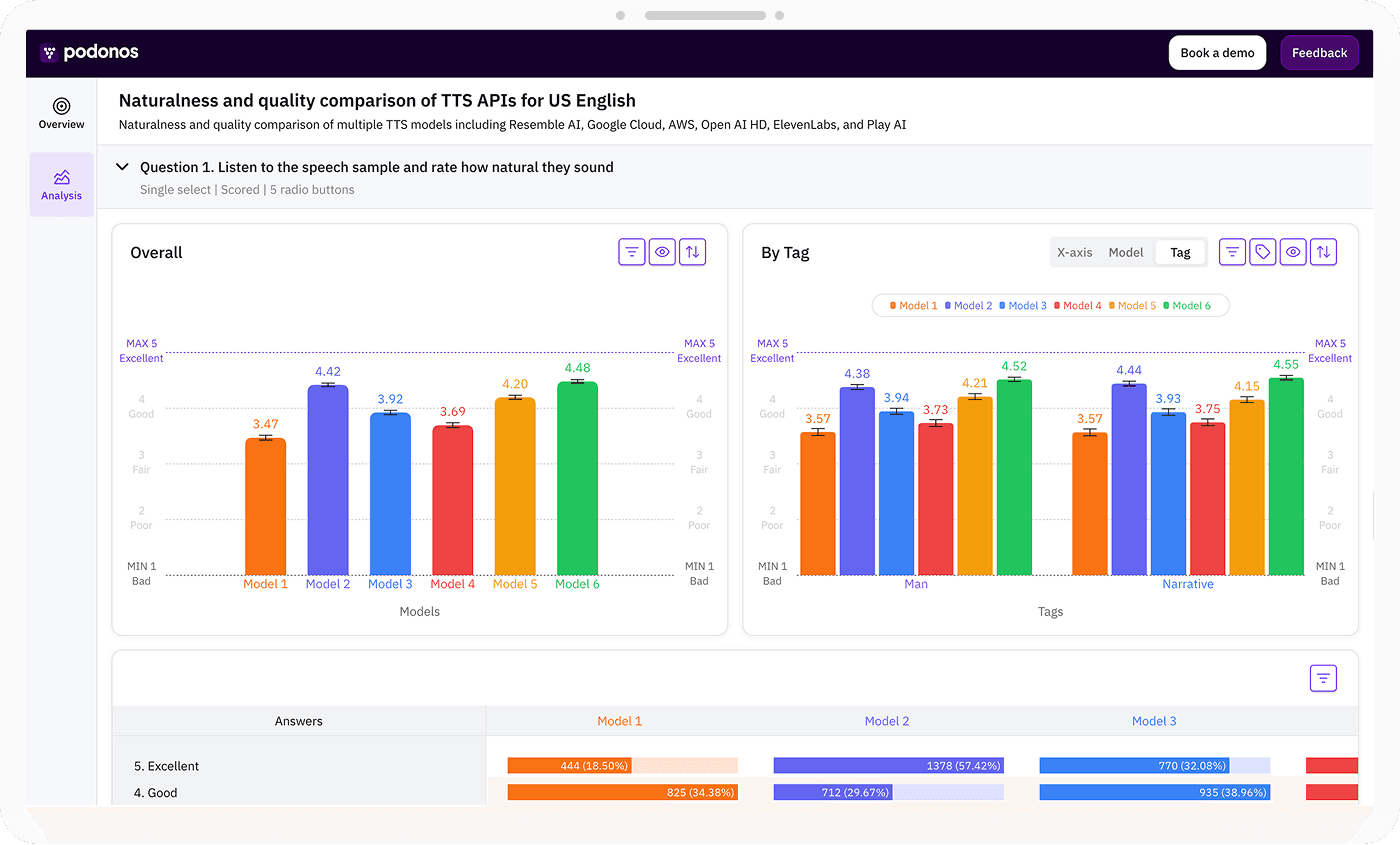
Task: Click the Man tag label
Action: tap(916, 584)
